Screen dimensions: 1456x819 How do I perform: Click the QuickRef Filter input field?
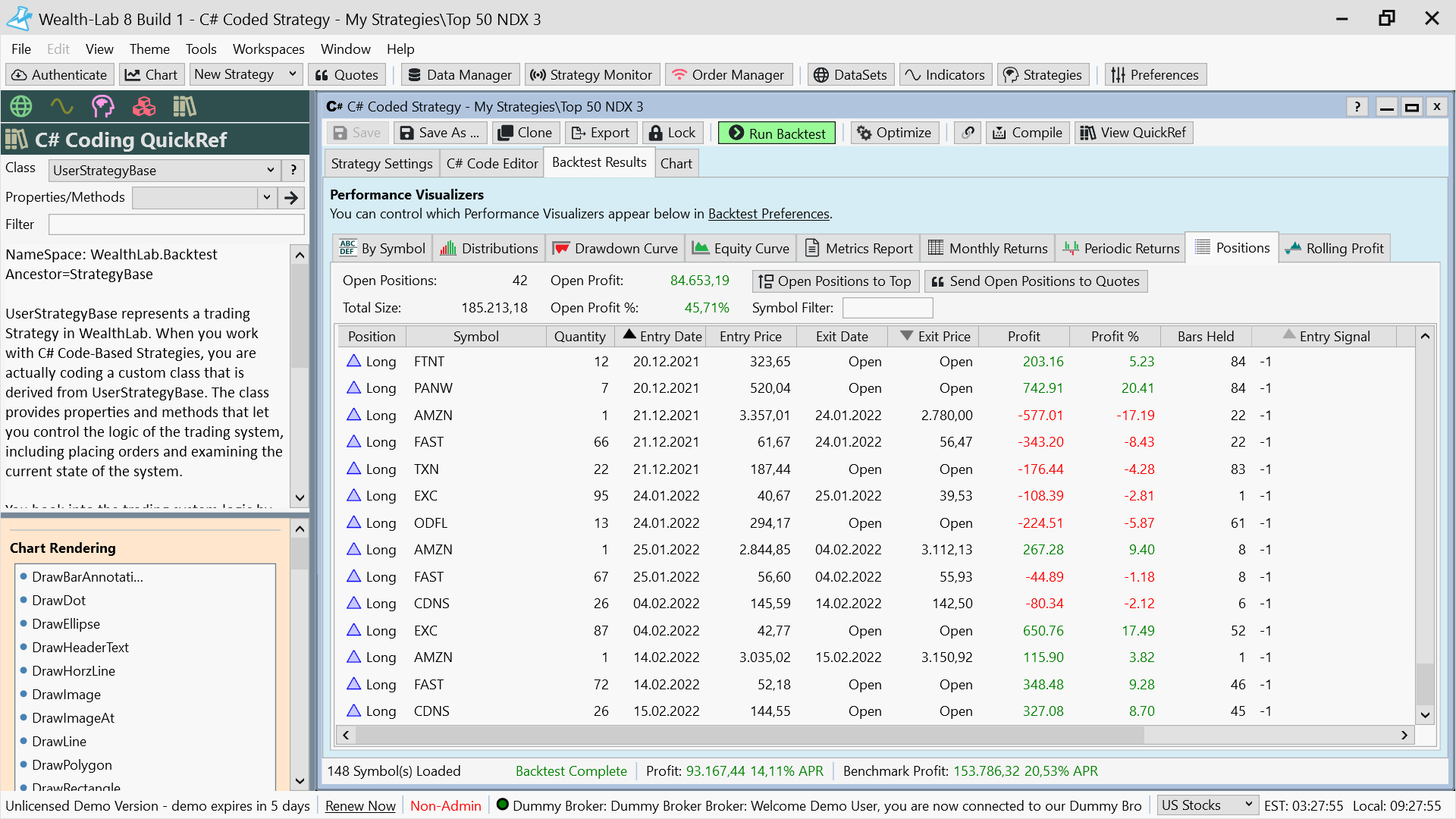176,224
